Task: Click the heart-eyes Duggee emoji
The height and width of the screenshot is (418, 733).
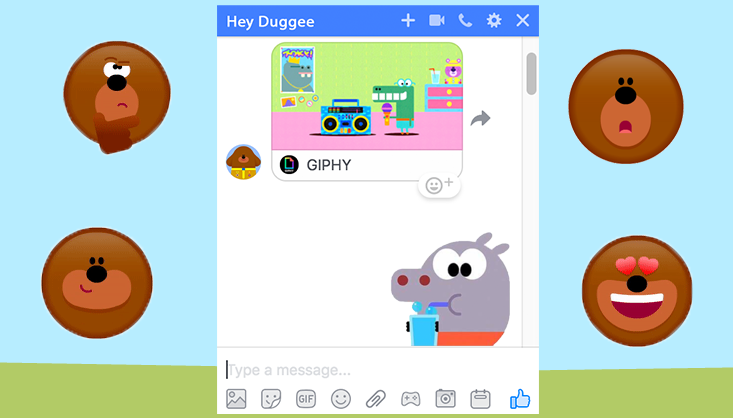Action: click(637, 291)
